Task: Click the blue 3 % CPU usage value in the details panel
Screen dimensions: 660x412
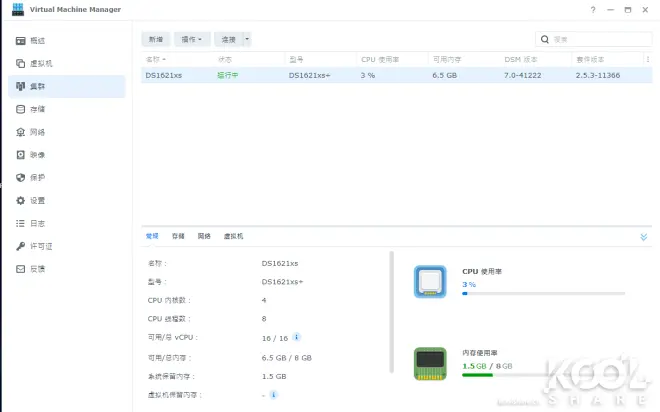Action: [x=469, y=284]
